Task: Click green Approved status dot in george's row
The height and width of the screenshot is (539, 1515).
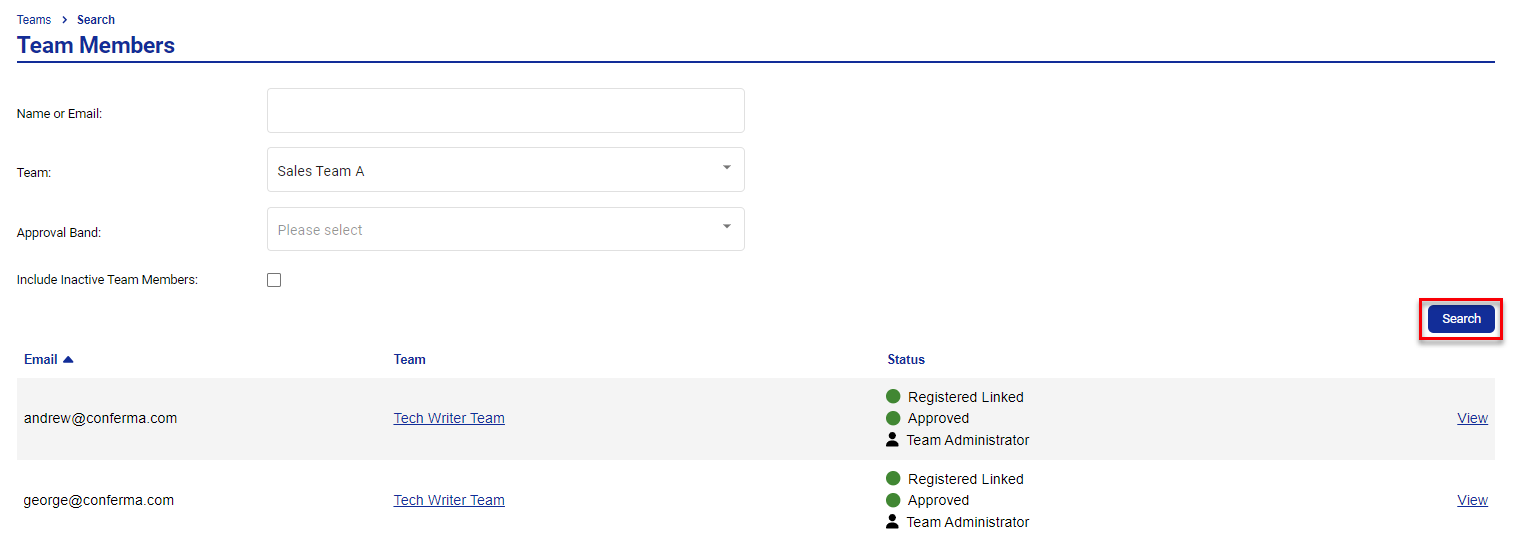Action: (x=893, y=500)
